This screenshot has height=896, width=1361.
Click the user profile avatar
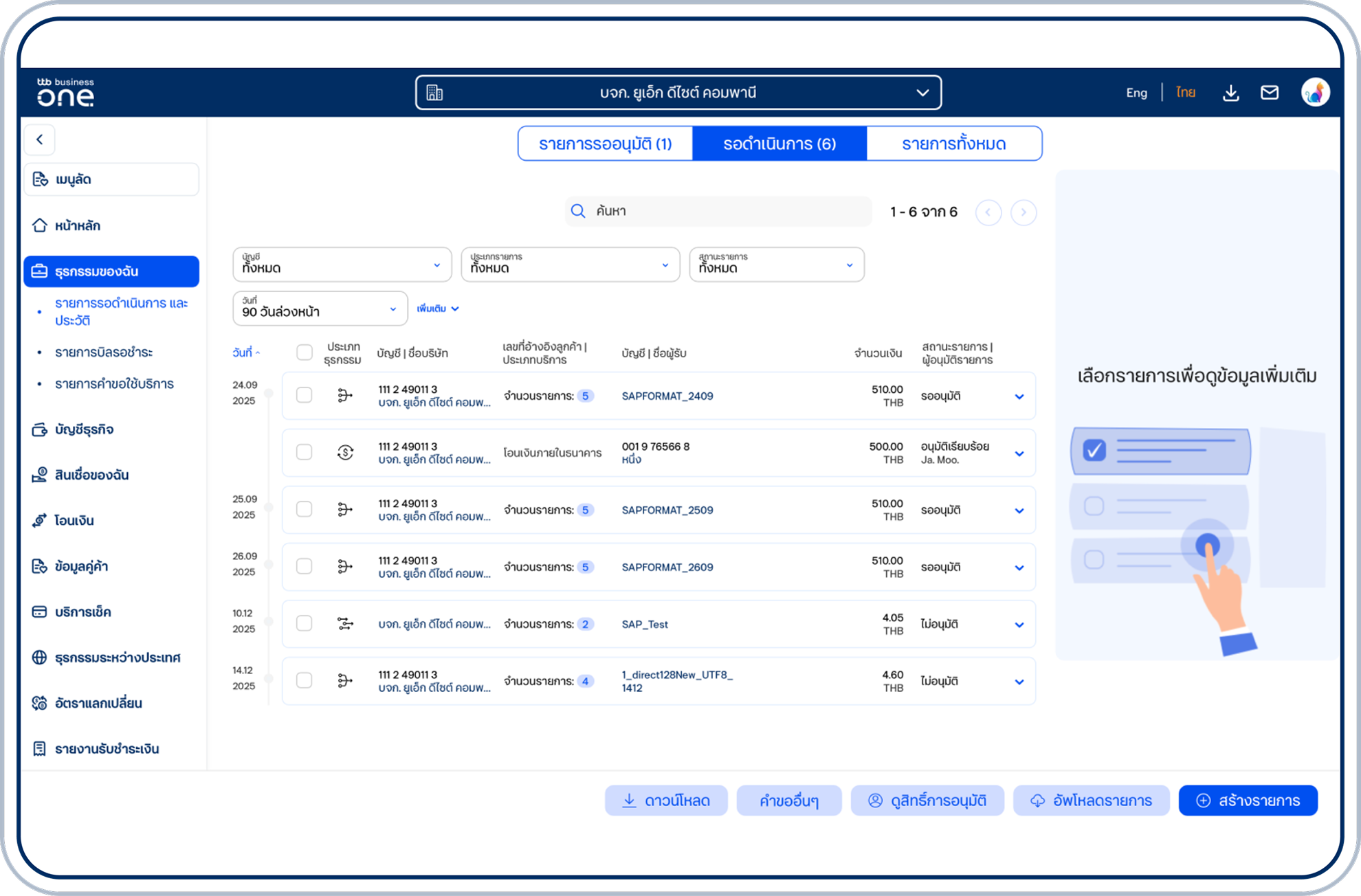click(1314, 93)
